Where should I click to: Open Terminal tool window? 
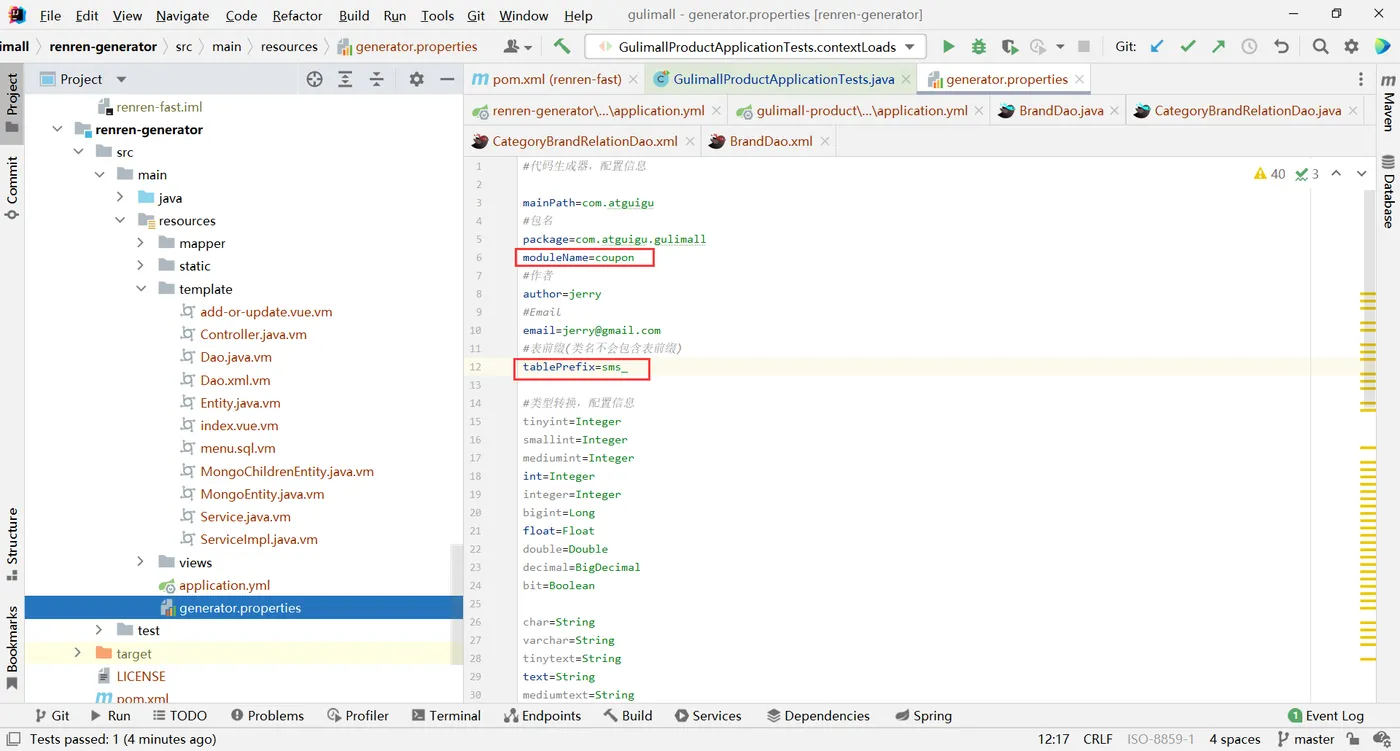pos(445,716)
